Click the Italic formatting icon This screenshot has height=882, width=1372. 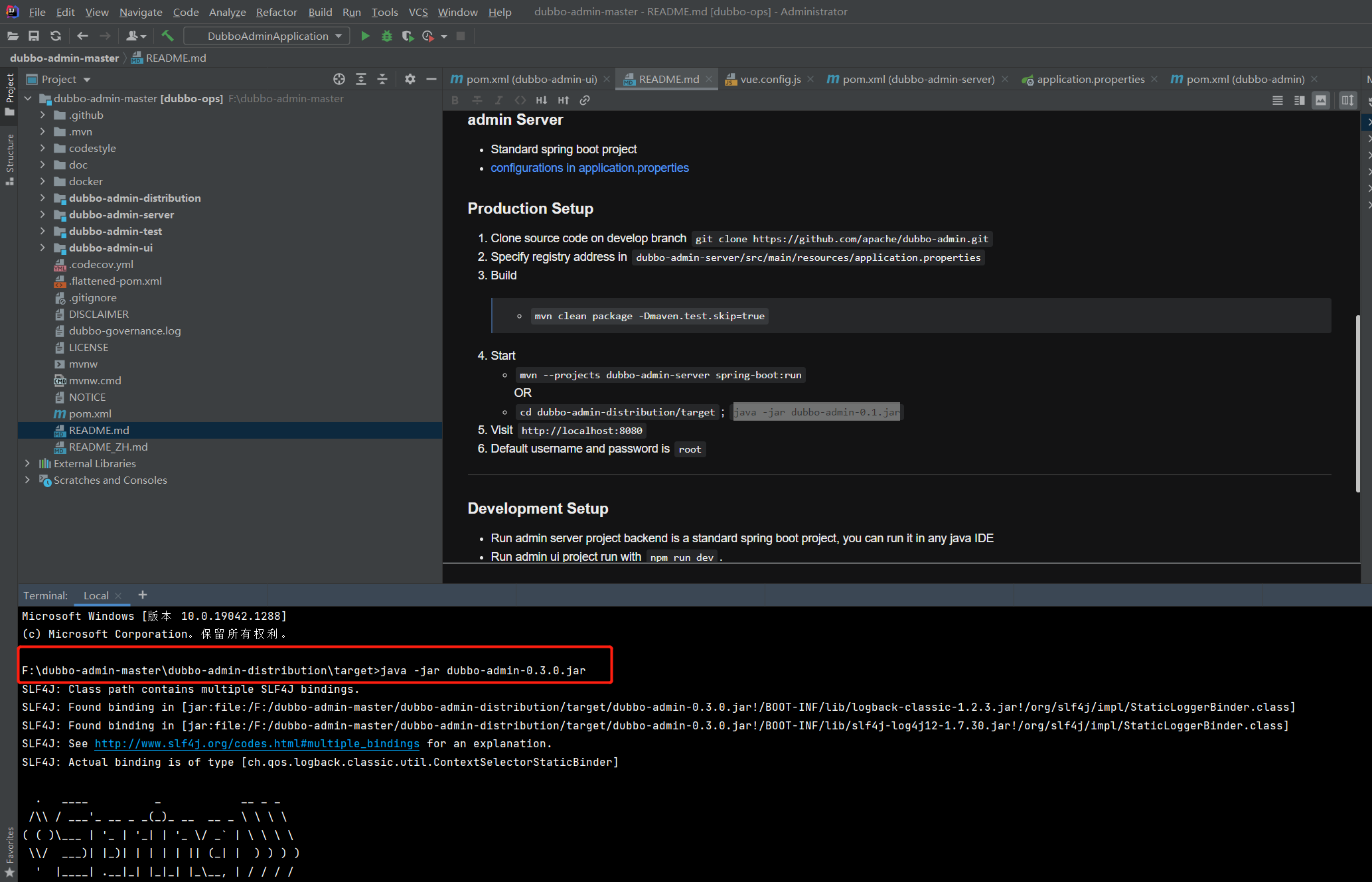498,100
